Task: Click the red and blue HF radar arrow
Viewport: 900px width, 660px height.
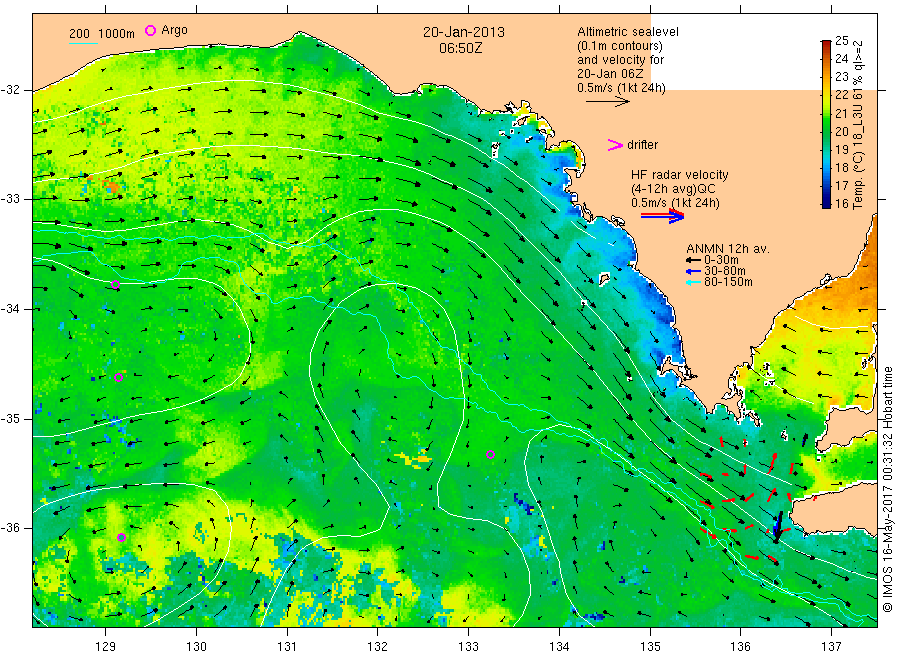Action: click(663, 216)
